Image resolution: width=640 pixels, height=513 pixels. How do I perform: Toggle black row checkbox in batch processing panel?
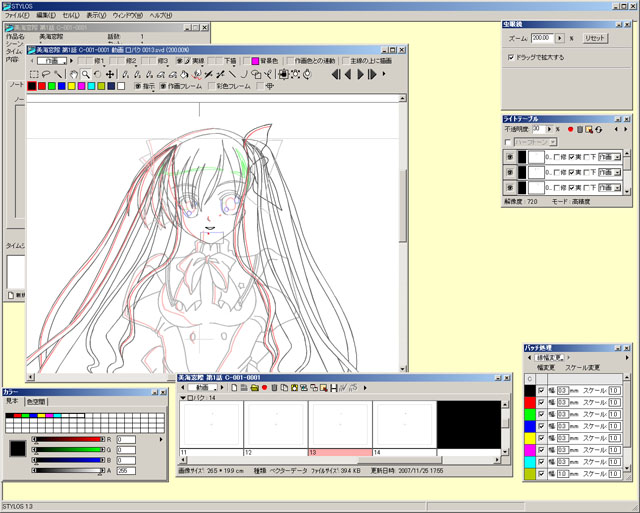point(541,391)
